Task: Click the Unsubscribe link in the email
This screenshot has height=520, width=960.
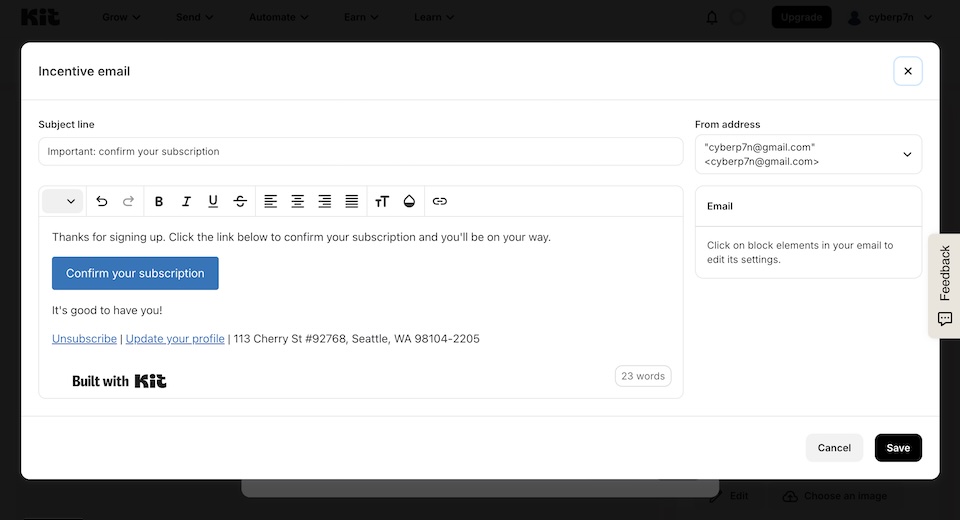Action: click(x=84, y=339)
